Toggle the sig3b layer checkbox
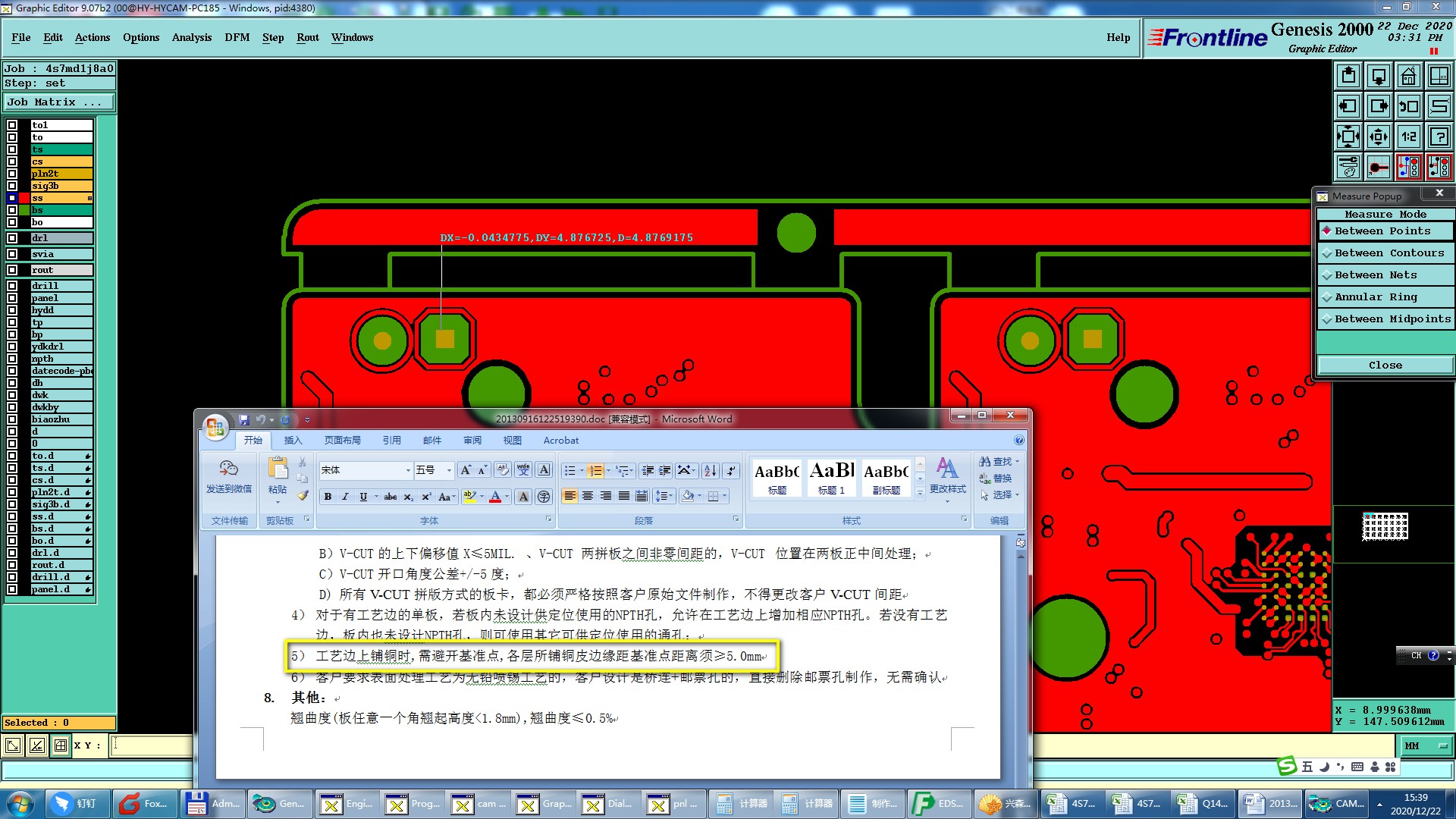The width and height of the screenshot is (1456, 819). coord(12,186)
